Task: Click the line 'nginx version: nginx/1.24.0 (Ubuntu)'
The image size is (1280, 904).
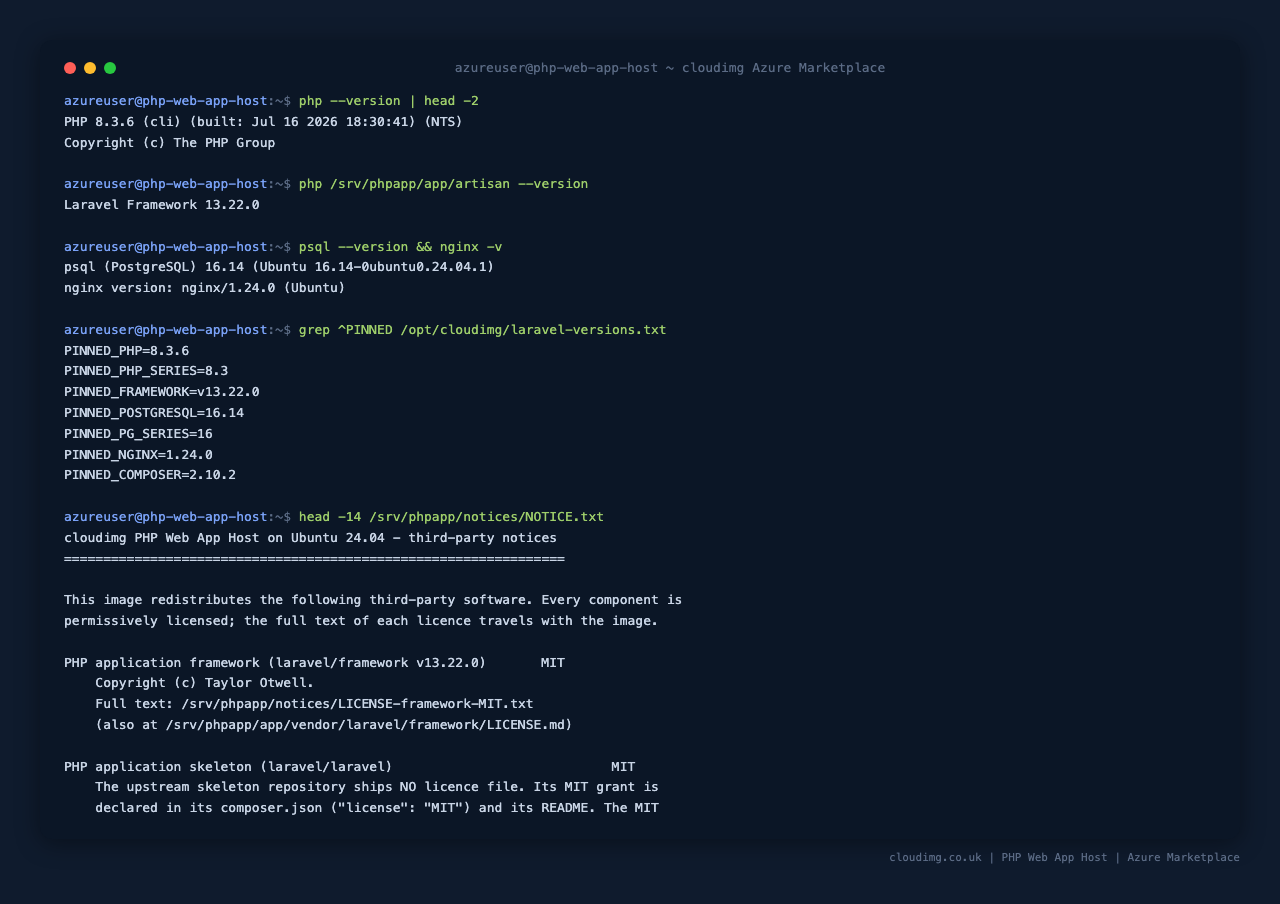Action: pyautogui.click(x=204, y=288)
